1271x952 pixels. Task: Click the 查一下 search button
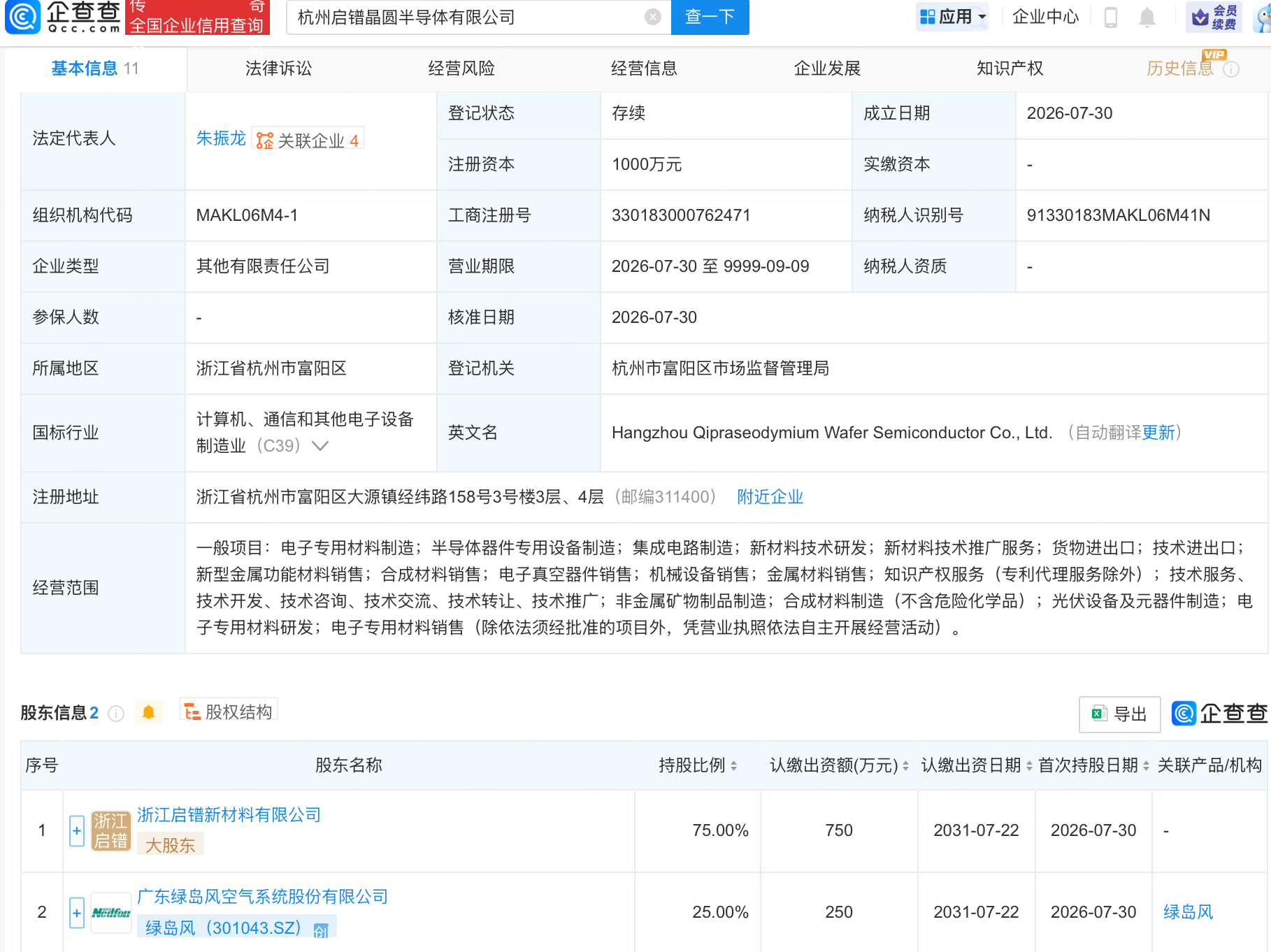710,17
